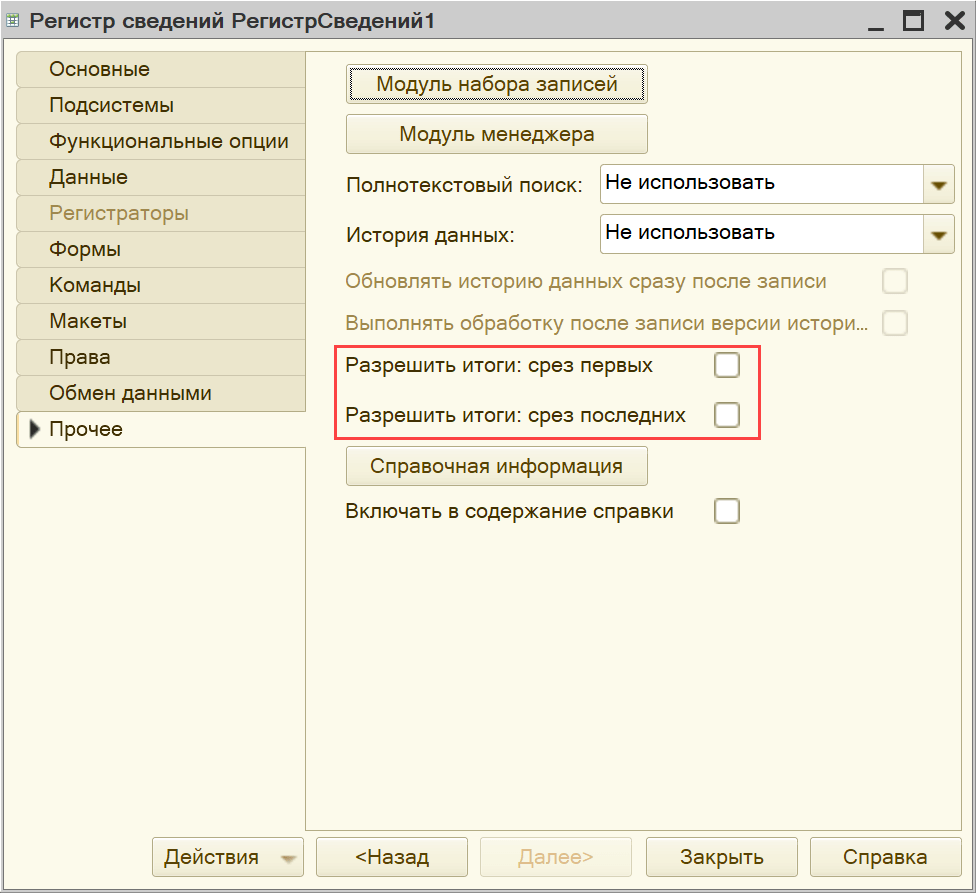
Task: Open the Полнотекстовый поиск dropdown
Action: [938, 185]
